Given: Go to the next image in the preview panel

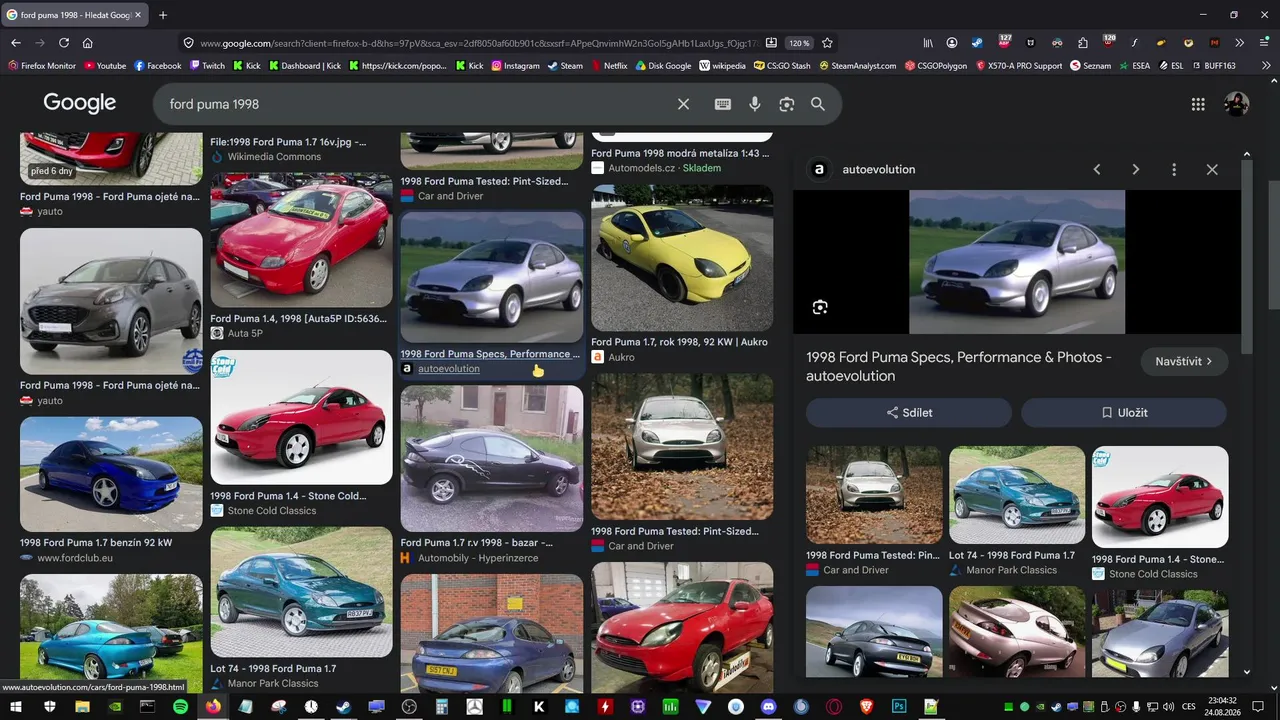Looking at the screenshot, I should coord(1135,170).
